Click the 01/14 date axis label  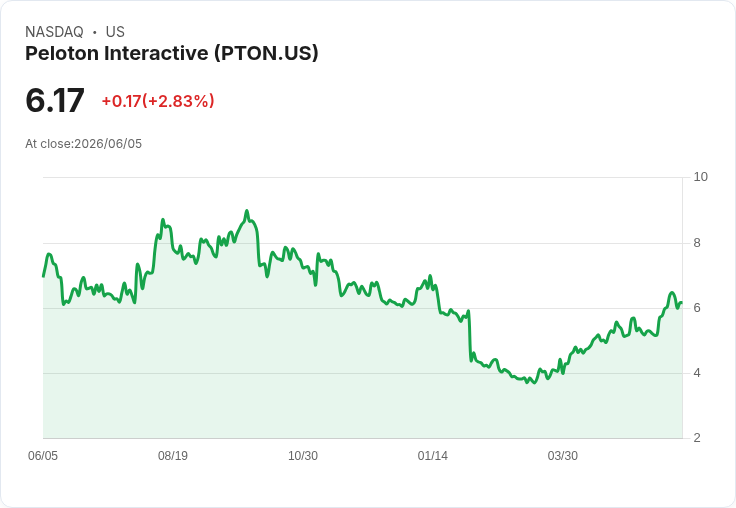[x=432, y=455]
